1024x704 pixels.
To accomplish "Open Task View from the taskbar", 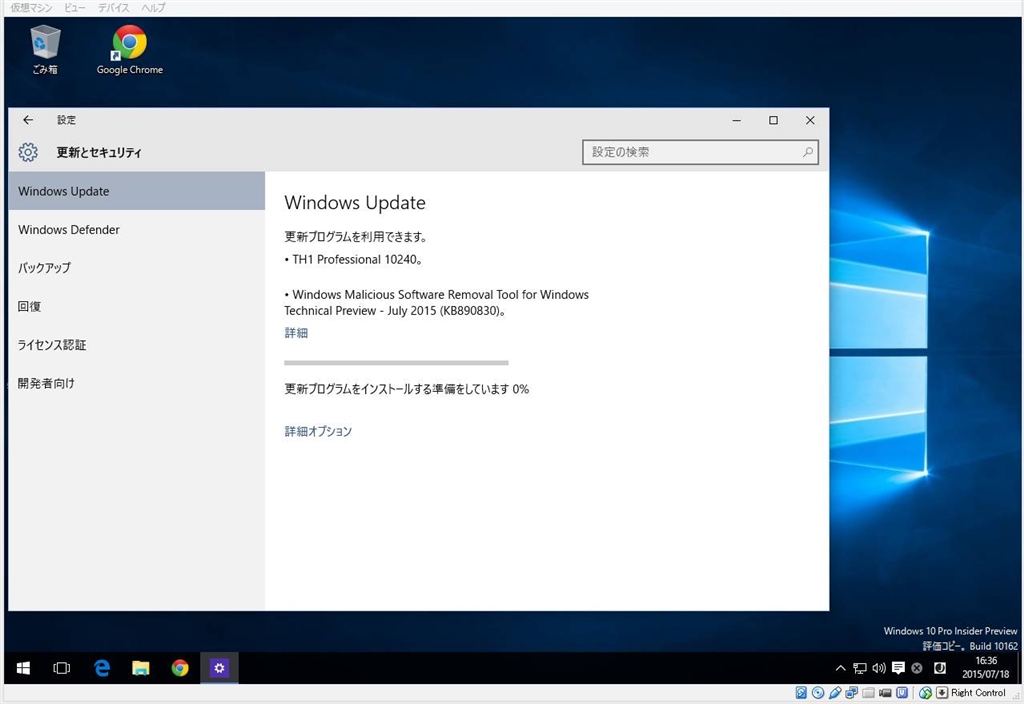I will click(61, 668).
